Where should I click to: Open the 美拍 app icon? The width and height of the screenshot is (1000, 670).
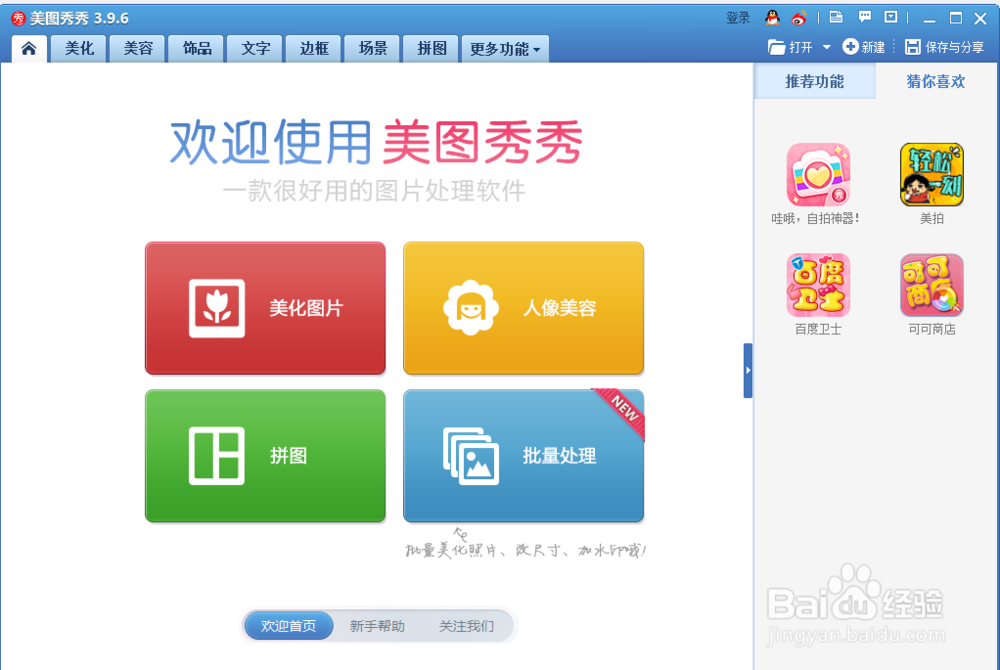[931, 174]
